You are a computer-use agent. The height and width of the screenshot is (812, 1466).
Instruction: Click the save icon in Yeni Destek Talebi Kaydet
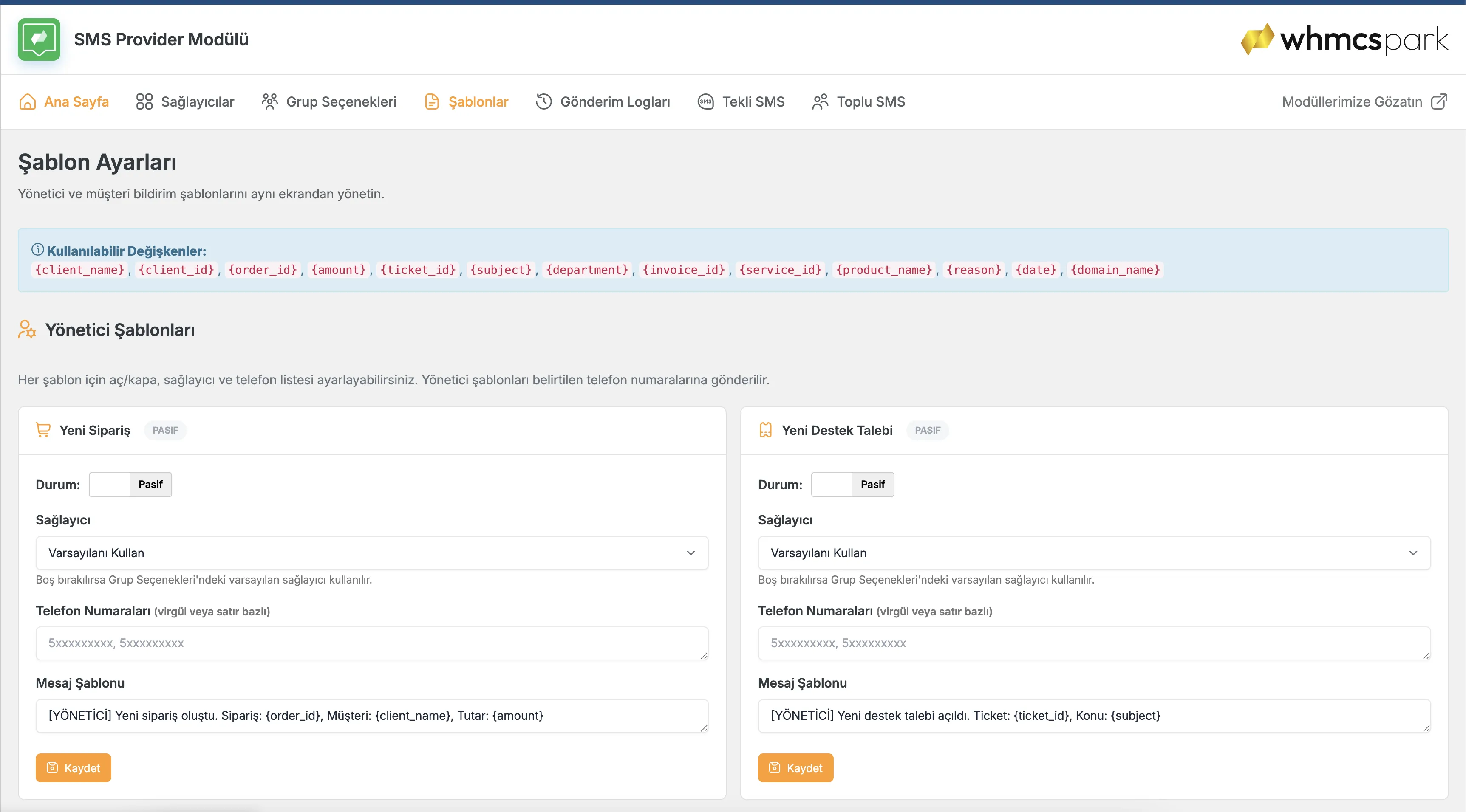pos(775,768)
